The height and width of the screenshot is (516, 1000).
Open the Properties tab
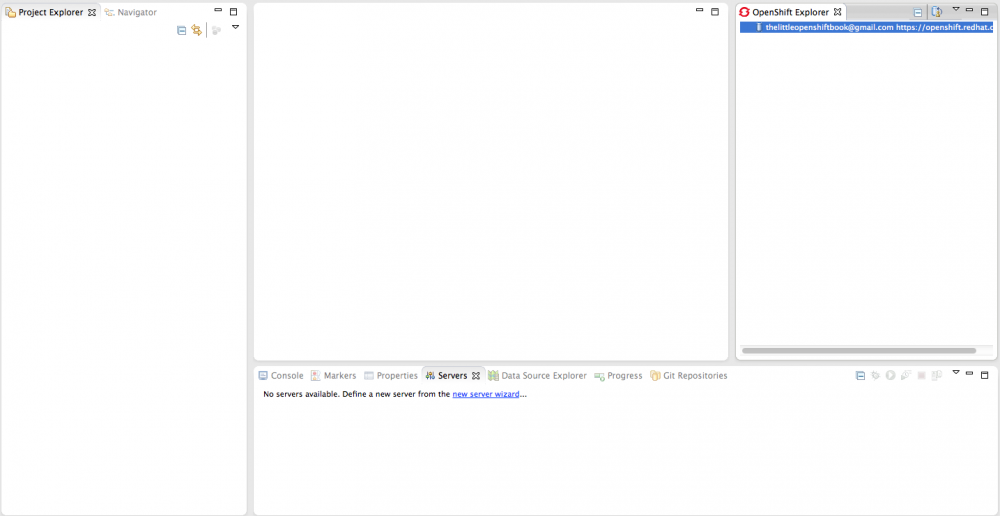pos(390,376)
